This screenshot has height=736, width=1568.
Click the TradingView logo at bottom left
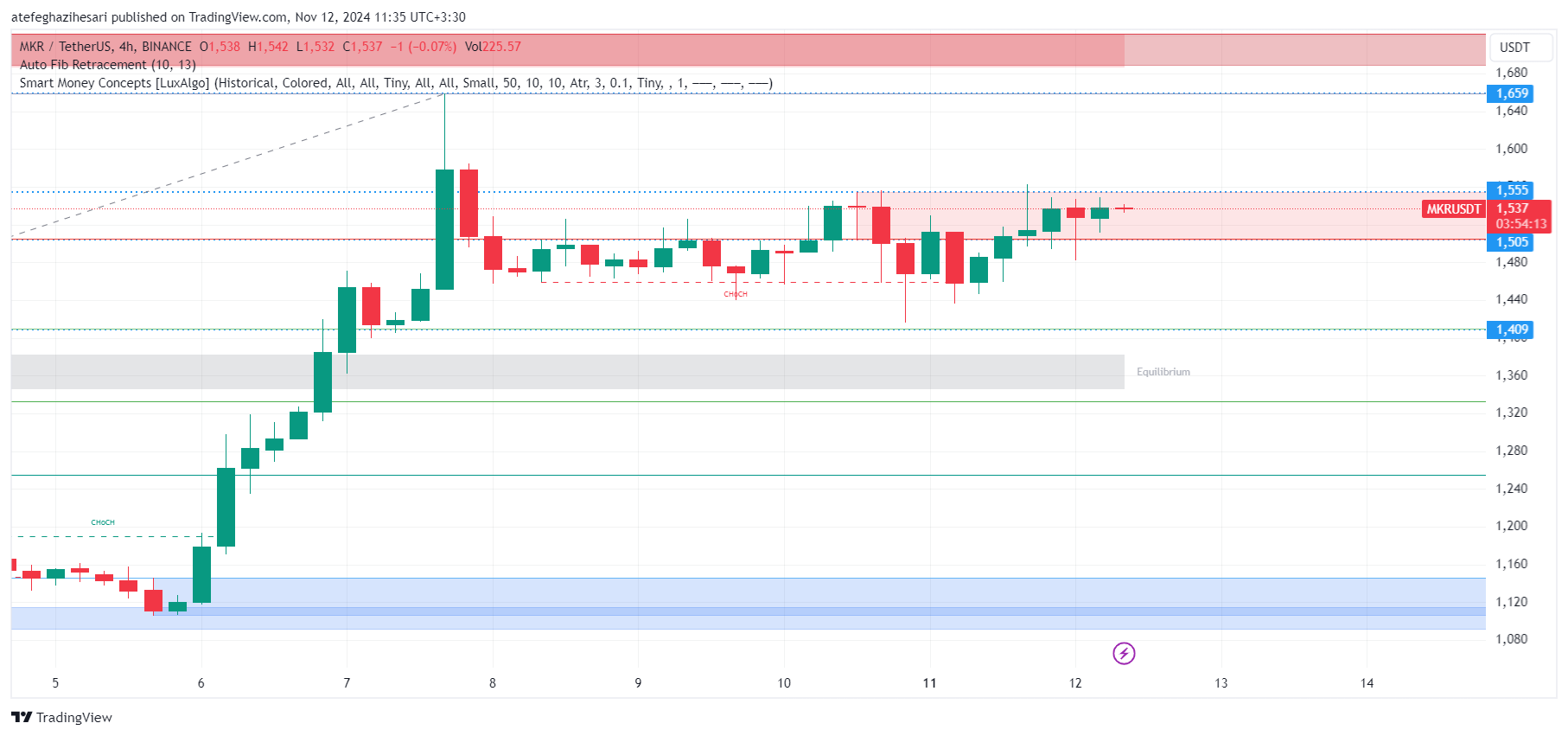pos(61,717)
